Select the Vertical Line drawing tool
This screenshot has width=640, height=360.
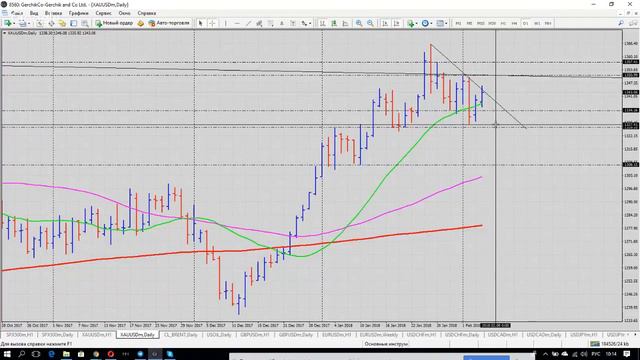coord(226,23)
